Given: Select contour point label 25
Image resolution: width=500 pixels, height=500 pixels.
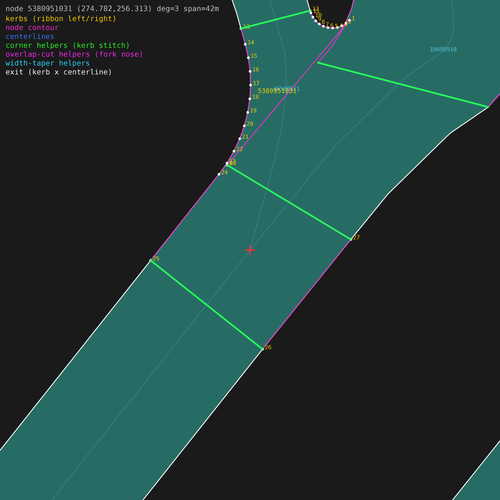Looking at the screenshot, I should [156, 259].
